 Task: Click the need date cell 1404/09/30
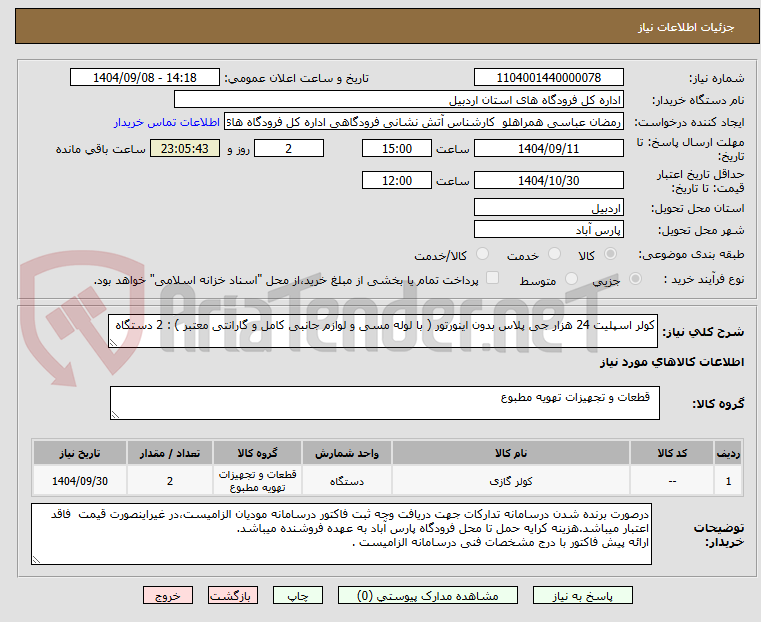pyautogui.click(x=80, y=481)
